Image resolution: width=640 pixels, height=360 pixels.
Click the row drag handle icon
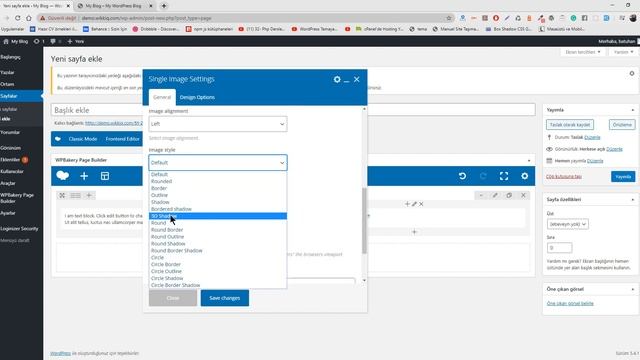pyautogui.click(x=62, y=196)
